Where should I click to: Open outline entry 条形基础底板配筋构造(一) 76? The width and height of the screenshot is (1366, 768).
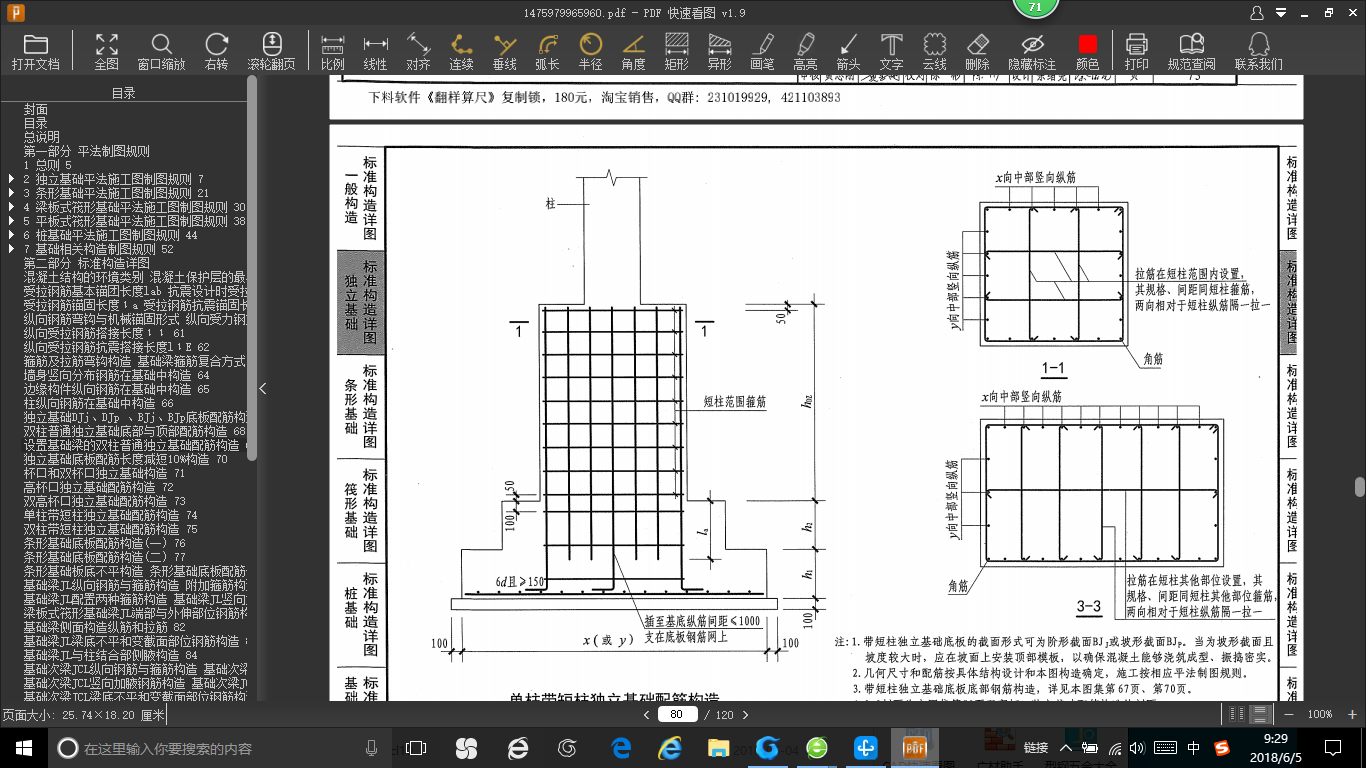104,543
